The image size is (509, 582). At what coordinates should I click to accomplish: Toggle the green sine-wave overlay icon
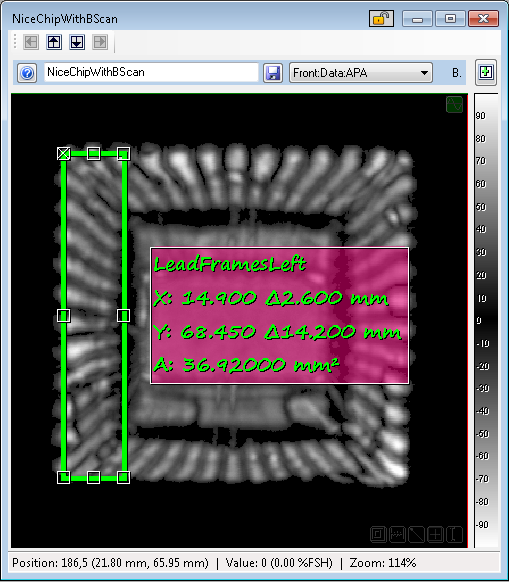(x=454, y=104)
